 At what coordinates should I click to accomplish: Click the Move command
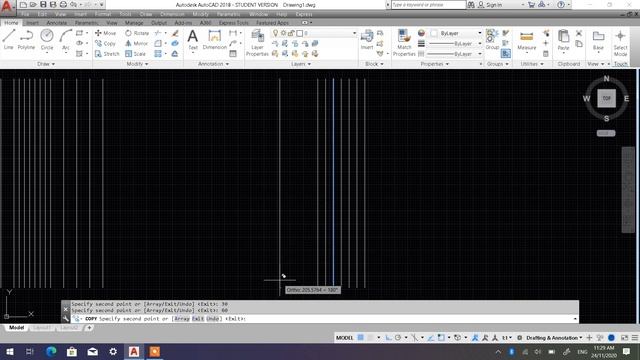click(106, 33)
